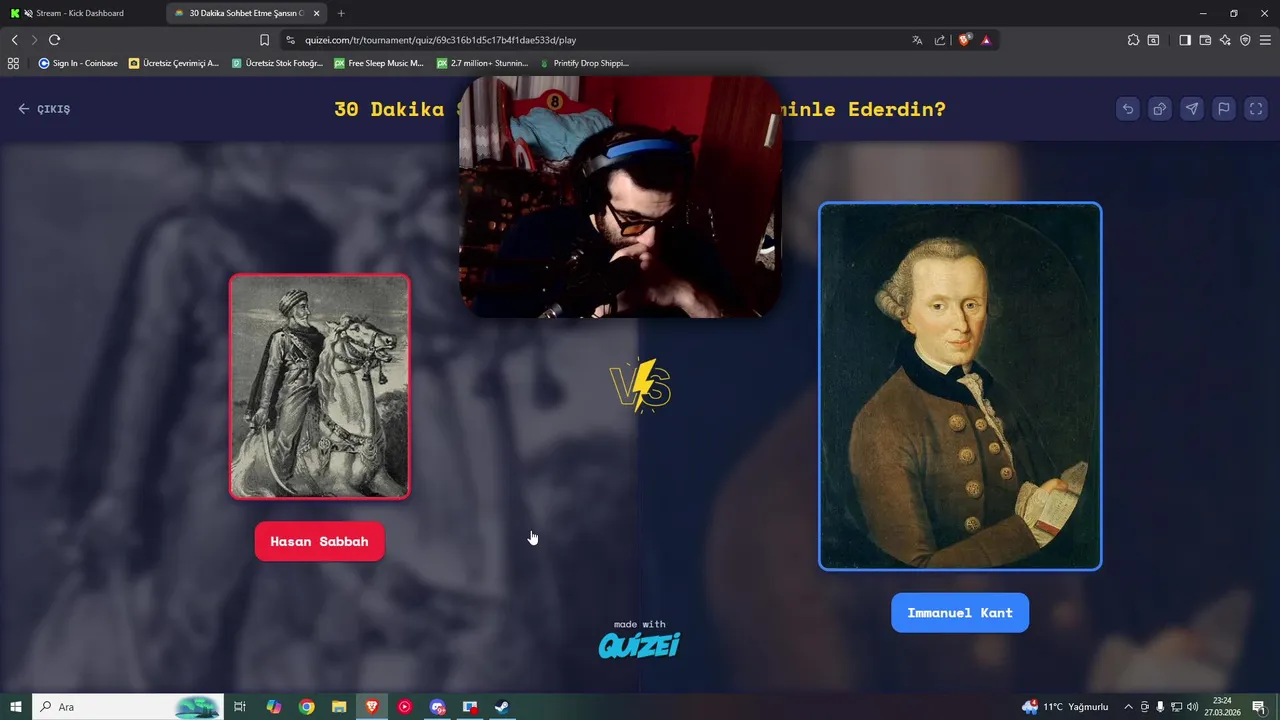Image resolution: width=1280 pixels, height=720 pixels.
Task: Click the microphone tray icon
Action: 1160,707
